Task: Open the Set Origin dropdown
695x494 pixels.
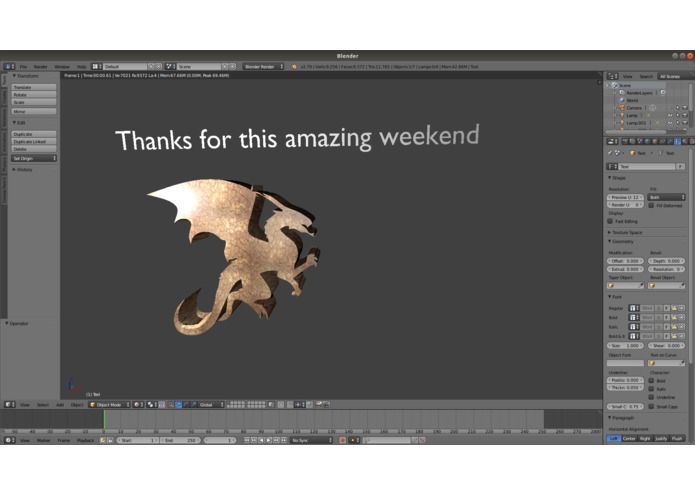Action: [x=34, y=158]
